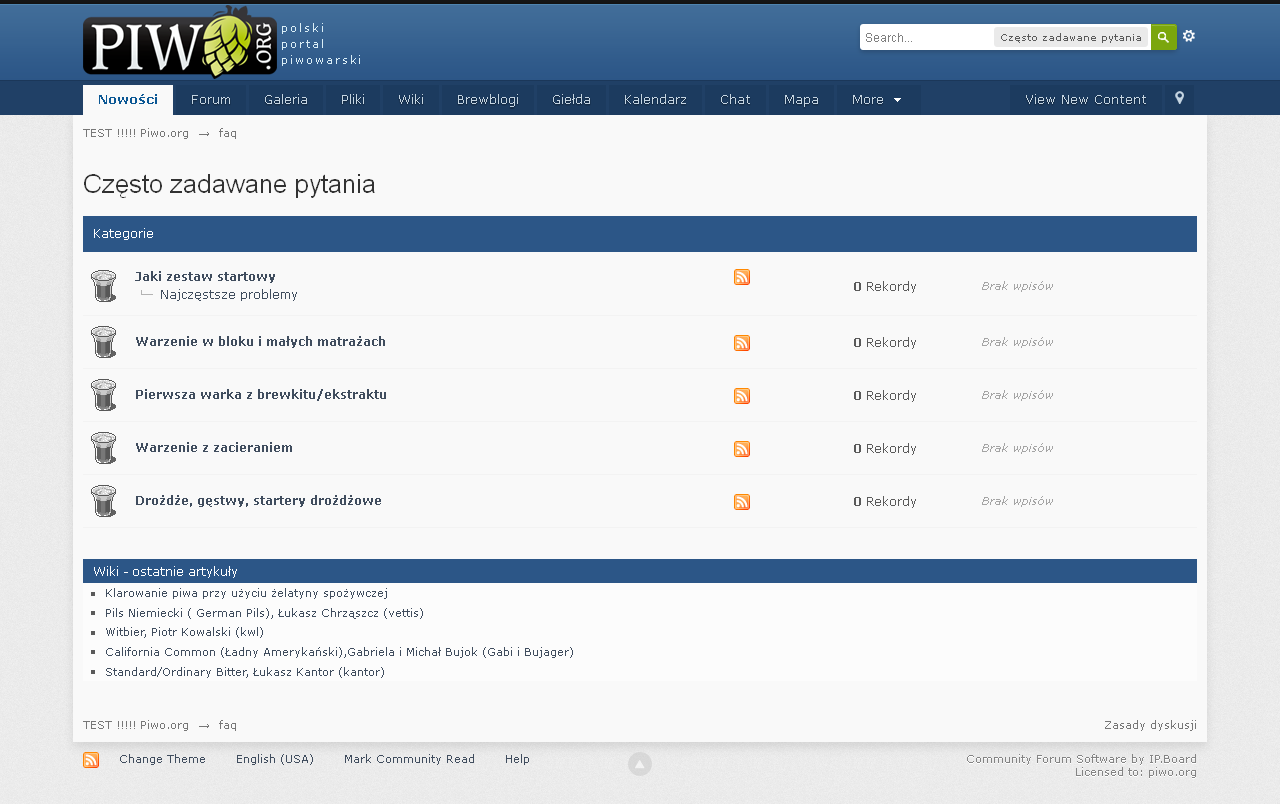1280x804 pixels.
Task: Click the green search magnifier button
Action: pos(1163,37)
